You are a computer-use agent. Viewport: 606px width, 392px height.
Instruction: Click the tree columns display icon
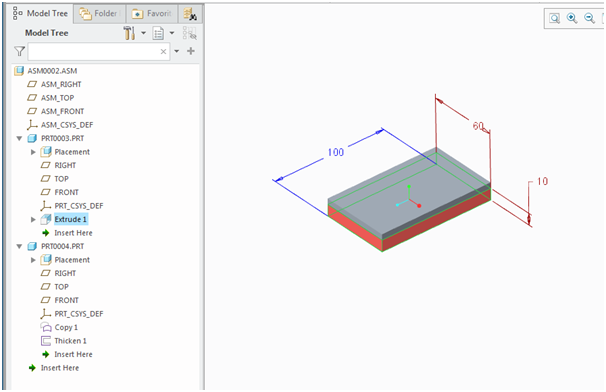[x=158, y=34]
